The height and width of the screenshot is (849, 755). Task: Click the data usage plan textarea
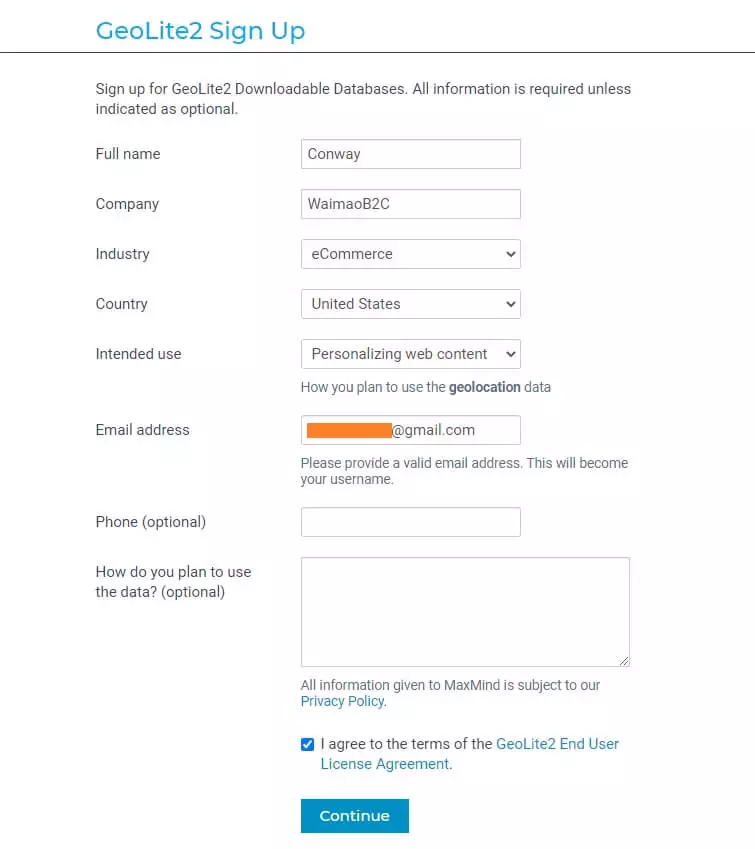[x=465, y=610]
